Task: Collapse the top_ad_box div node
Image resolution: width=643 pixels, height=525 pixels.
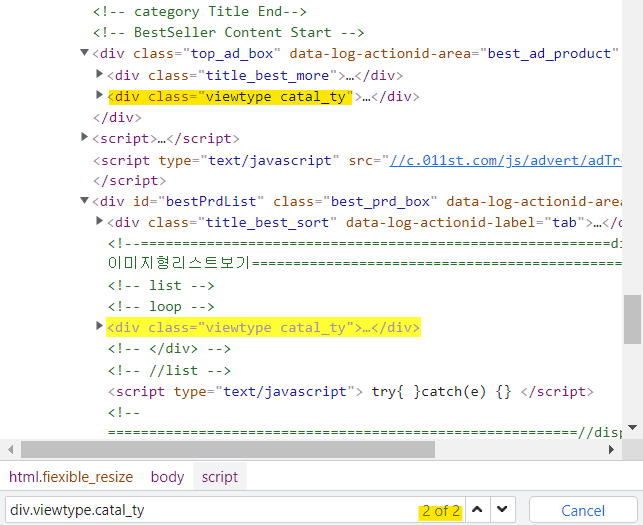Action: pyautogui.click(x=85, y=53)
